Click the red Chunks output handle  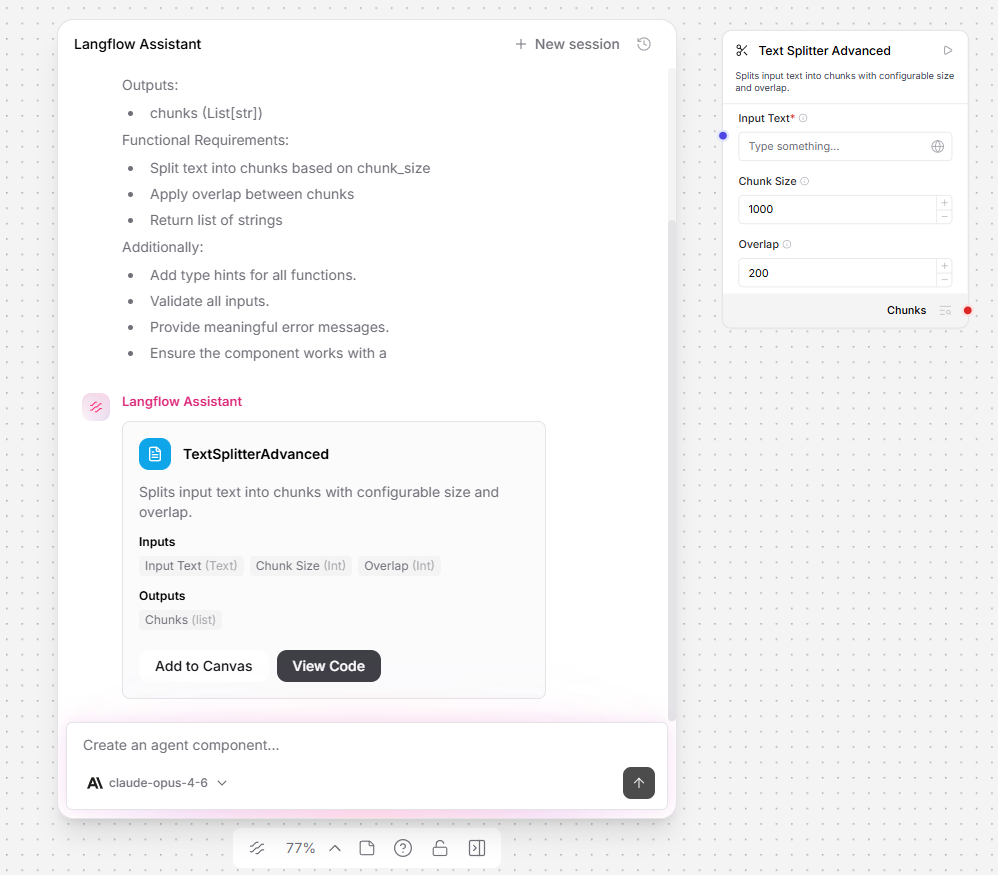pos(967,311)
